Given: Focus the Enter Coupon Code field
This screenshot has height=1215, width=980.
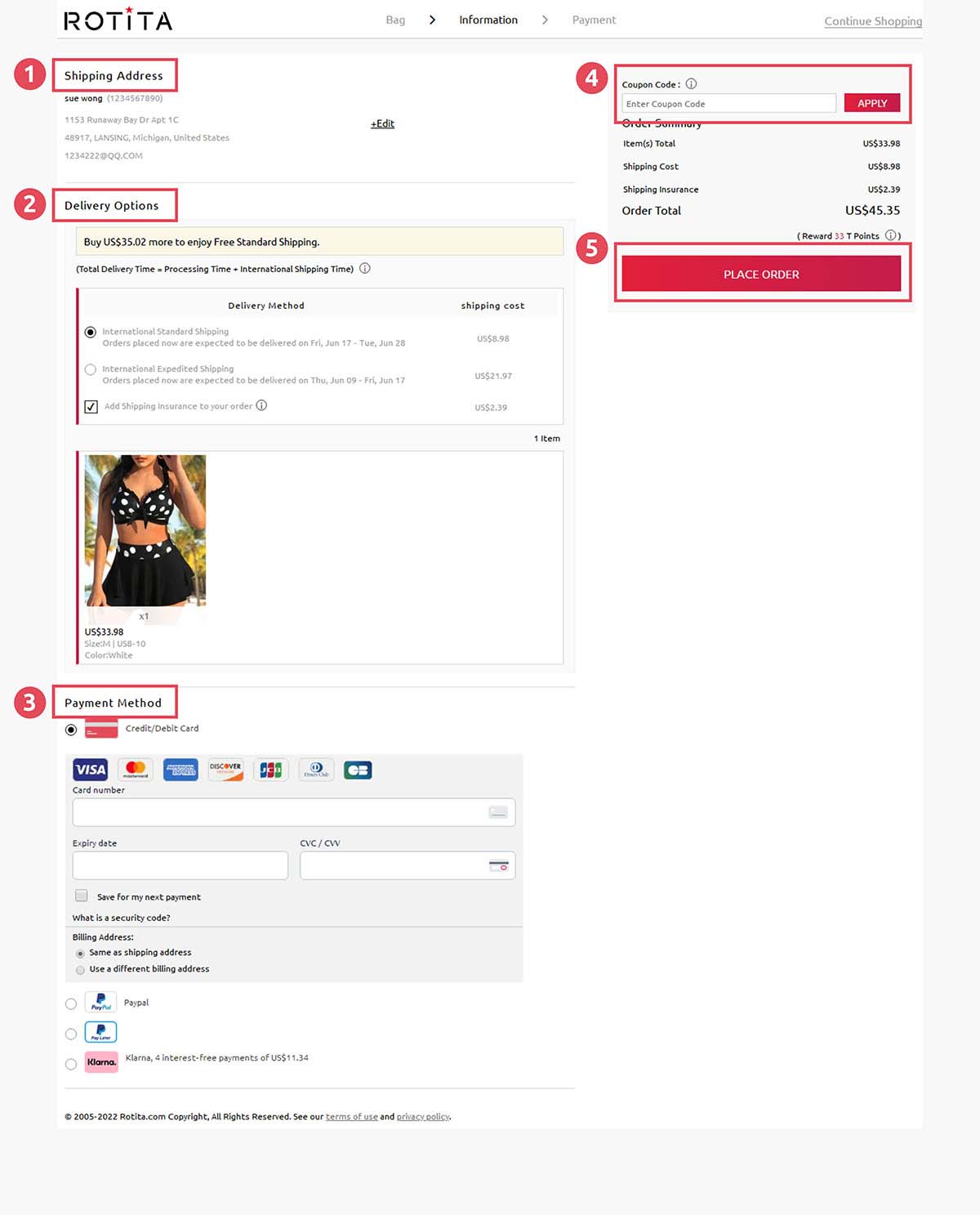Looking at the screenshot, I should tap(729, 104).
